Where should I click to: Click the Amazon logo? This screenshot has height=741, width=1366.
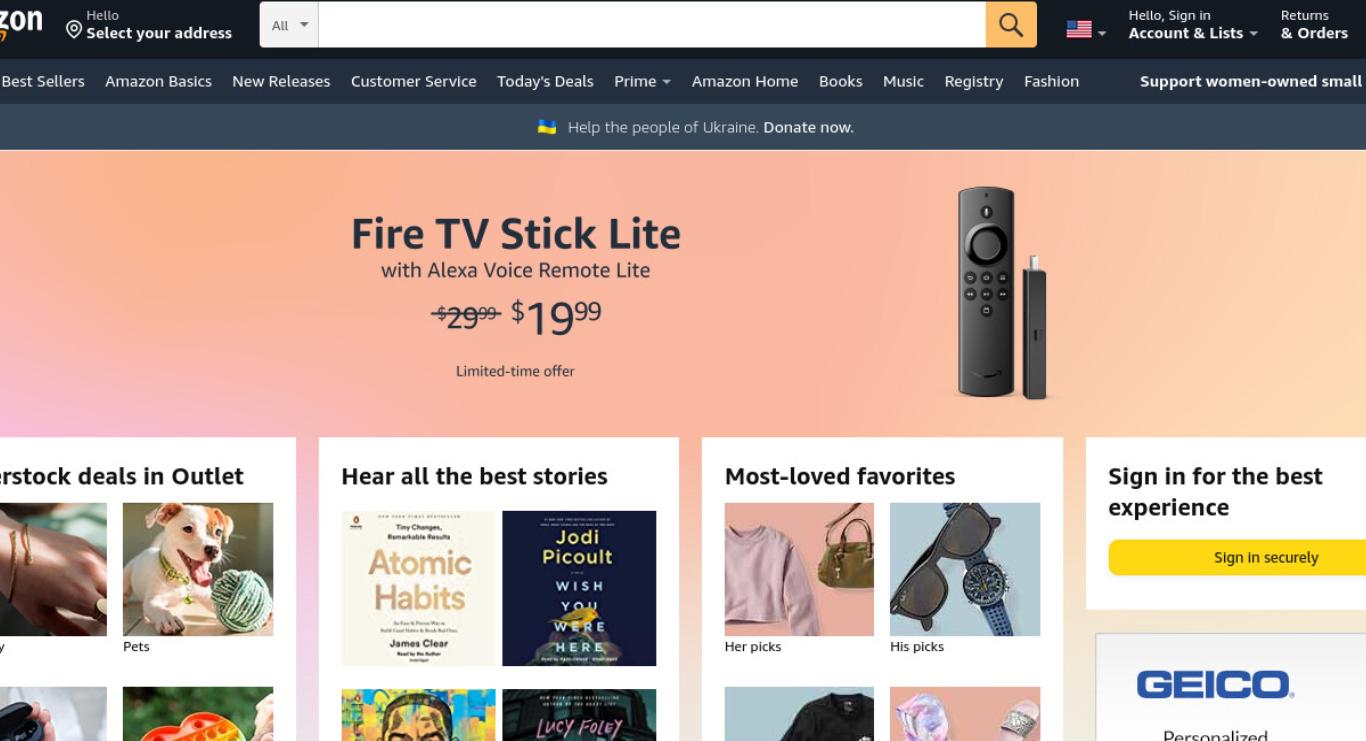tap(21, 23)
